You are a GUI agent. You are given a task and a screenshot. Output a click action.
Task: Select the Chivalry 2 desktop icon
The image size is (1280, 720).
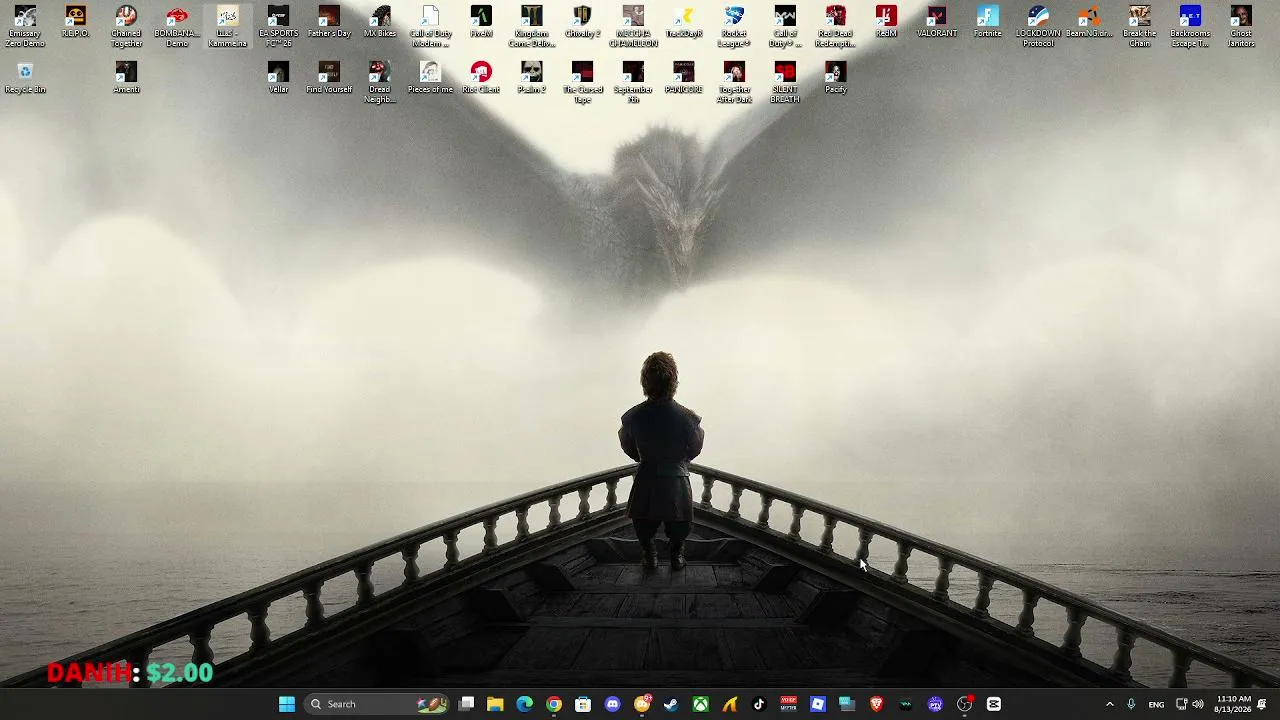[x=582, y=22]
